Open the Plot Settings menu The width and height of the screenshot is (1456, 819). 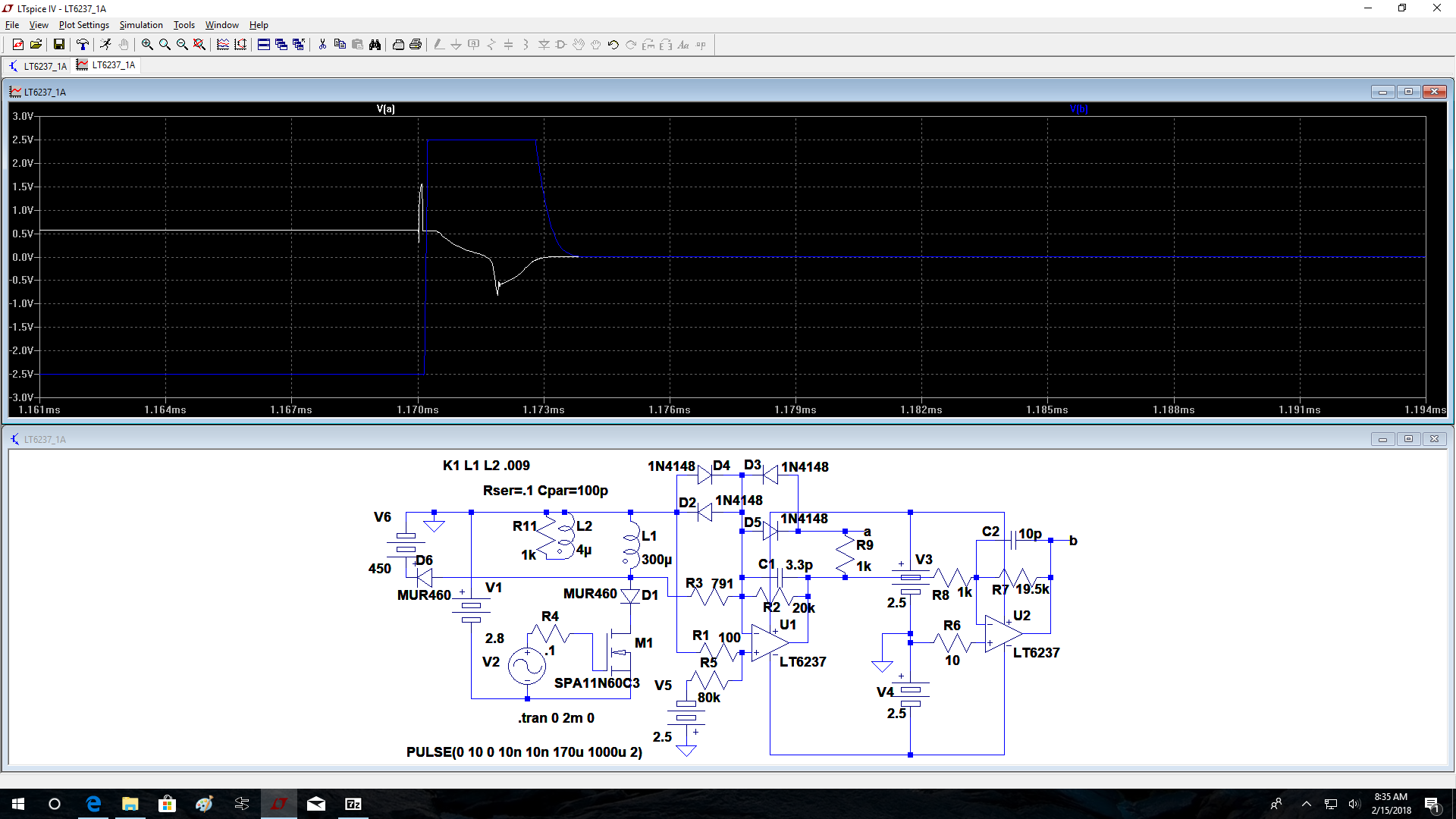pyautogui.click(x=84, y=25)
